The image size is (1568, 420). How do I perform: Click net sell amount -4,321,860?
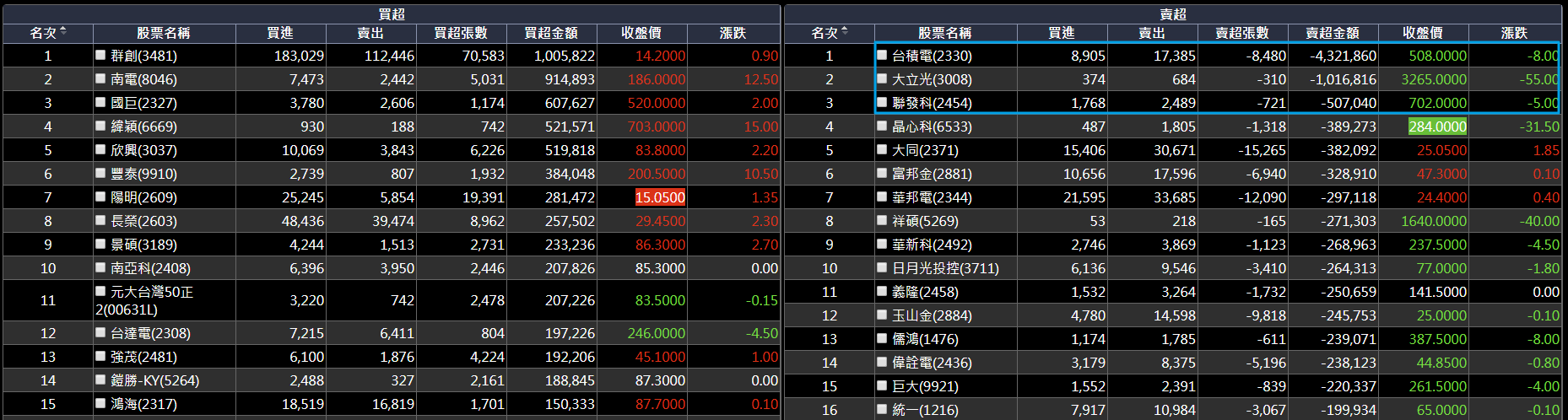[1343, 56]
